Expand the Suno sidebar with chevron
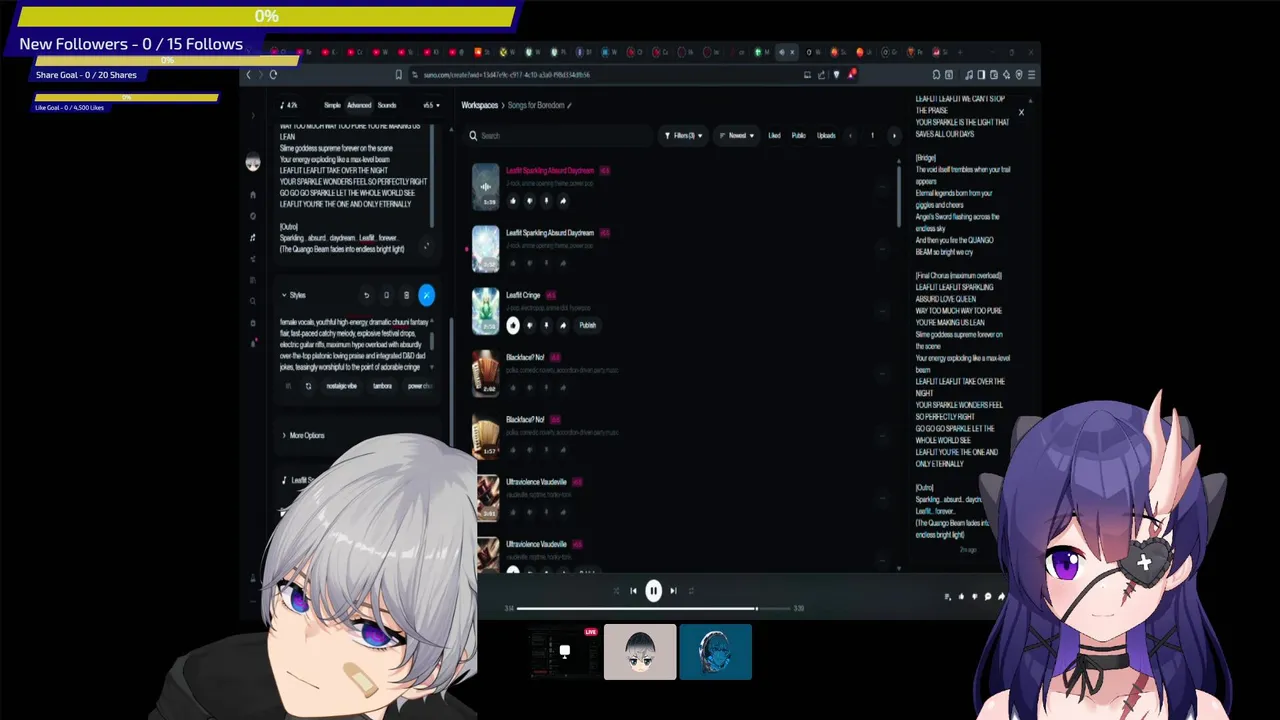 point(253,116)
